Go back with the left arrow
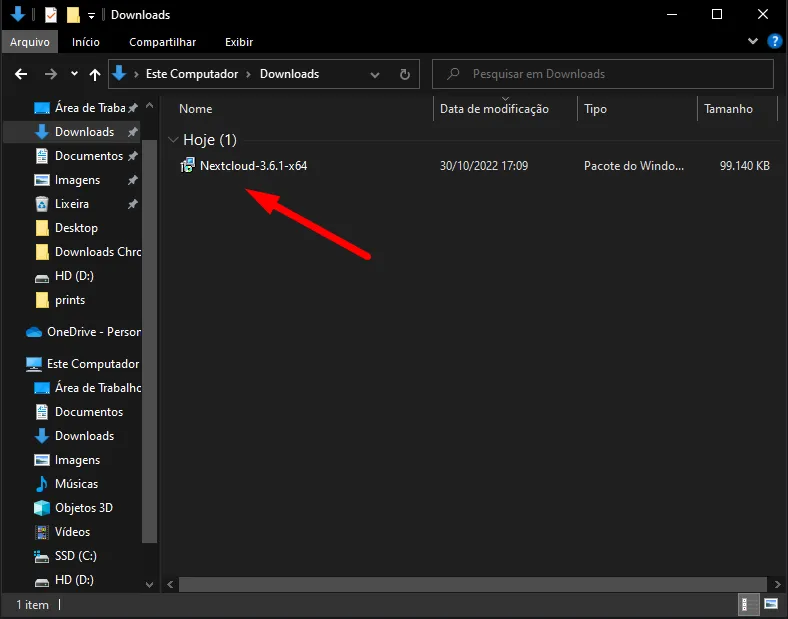 point(21,74)
